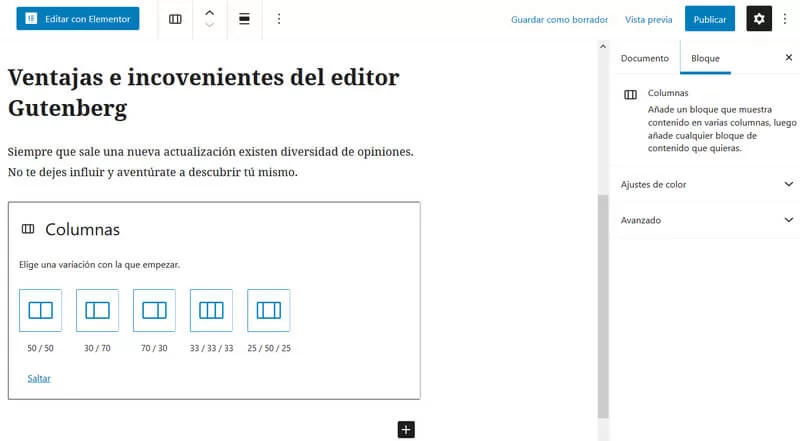Click the '30 / 70' label text
The image size is (800, 441).
tap(97, 348)
